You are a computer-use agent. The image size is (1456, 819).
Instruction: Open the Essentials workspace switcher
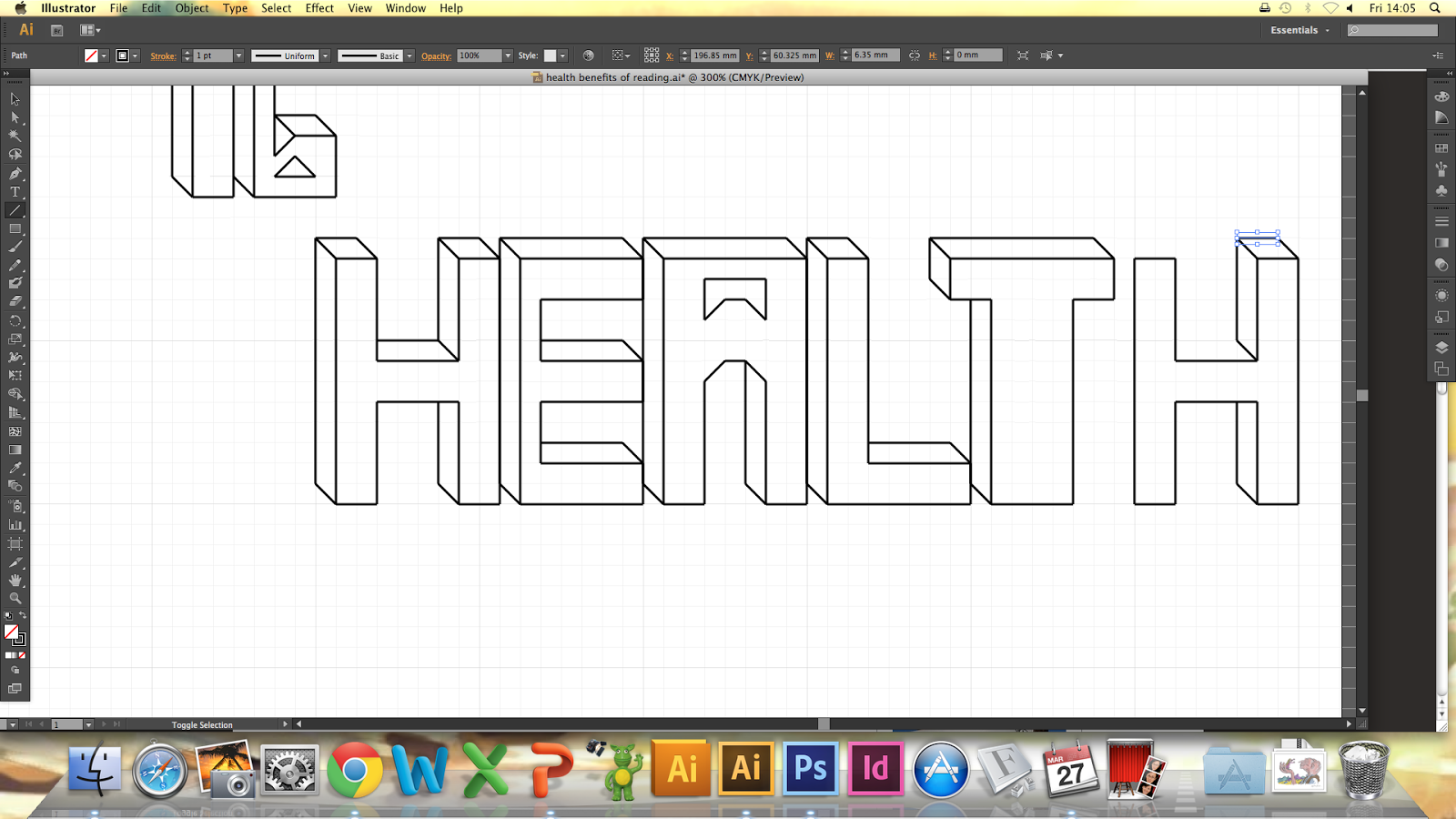click(x=1299, y=30)
